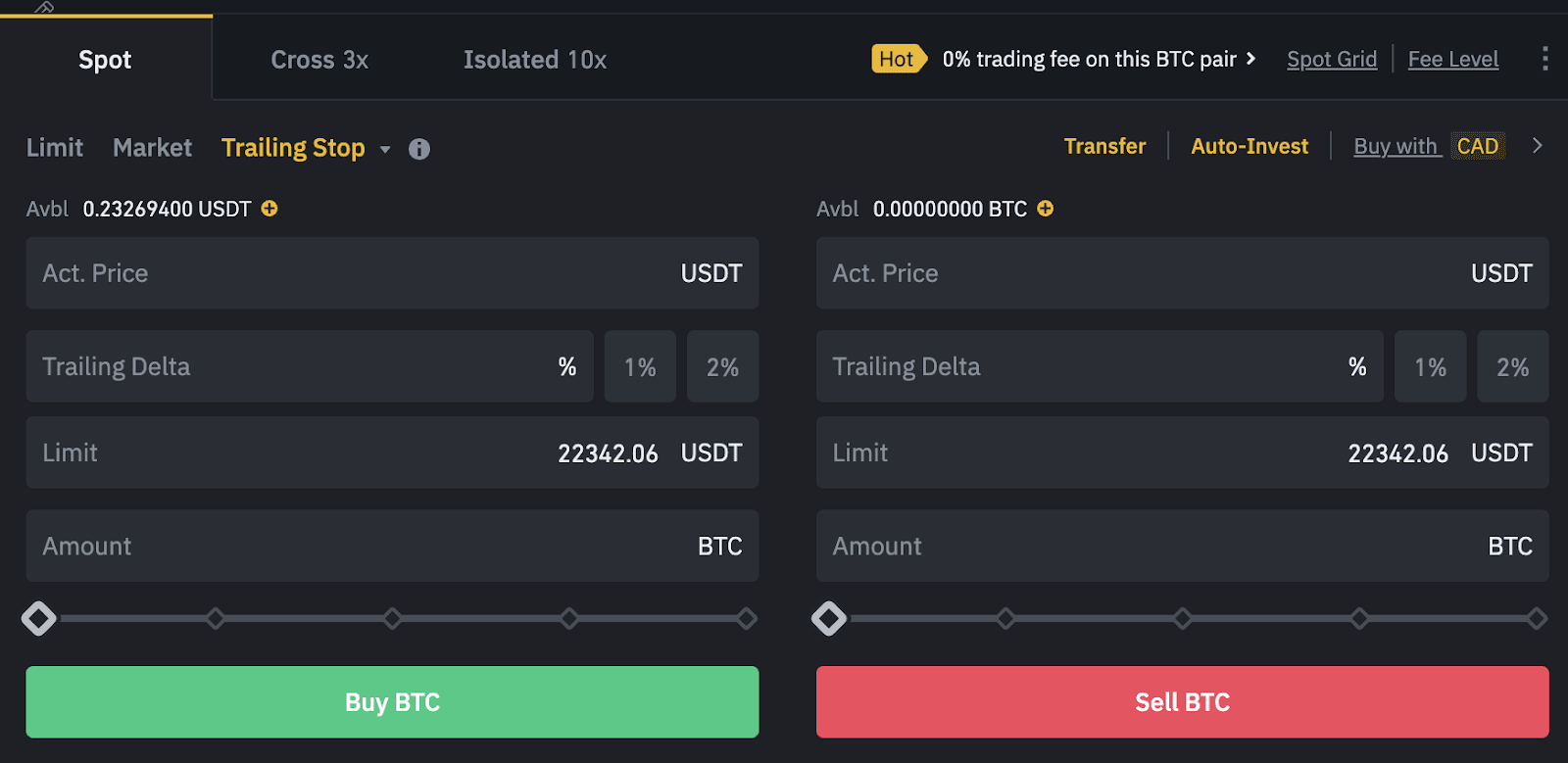The height and width of the screenshot is (763, 1568).
Task: Click the right chevron after Buy with CAD
Action: (1538, 146)
